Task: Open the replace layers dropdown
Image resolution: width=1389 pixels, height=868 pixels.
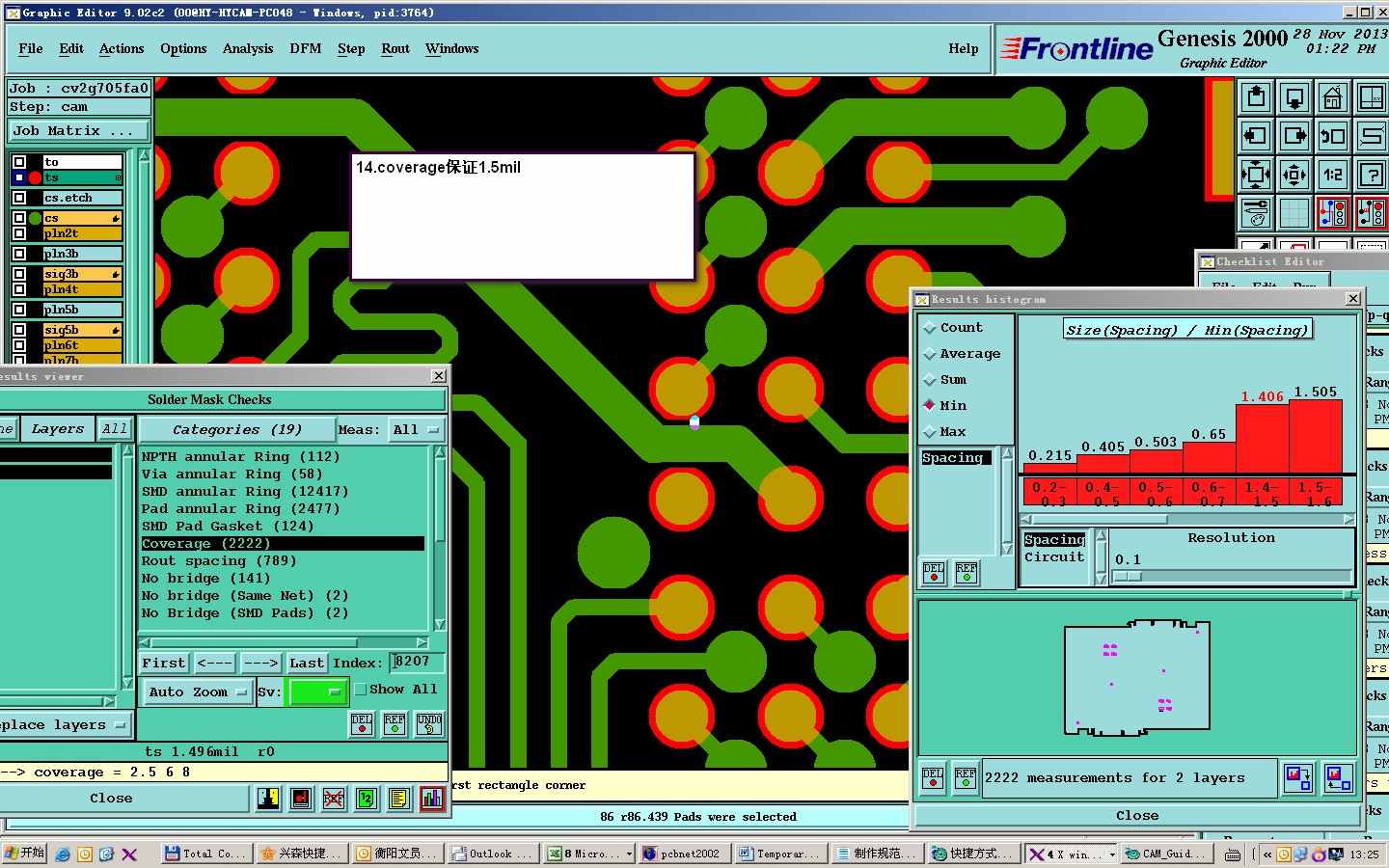Action: pyautogui.click(x=64, y=725)
